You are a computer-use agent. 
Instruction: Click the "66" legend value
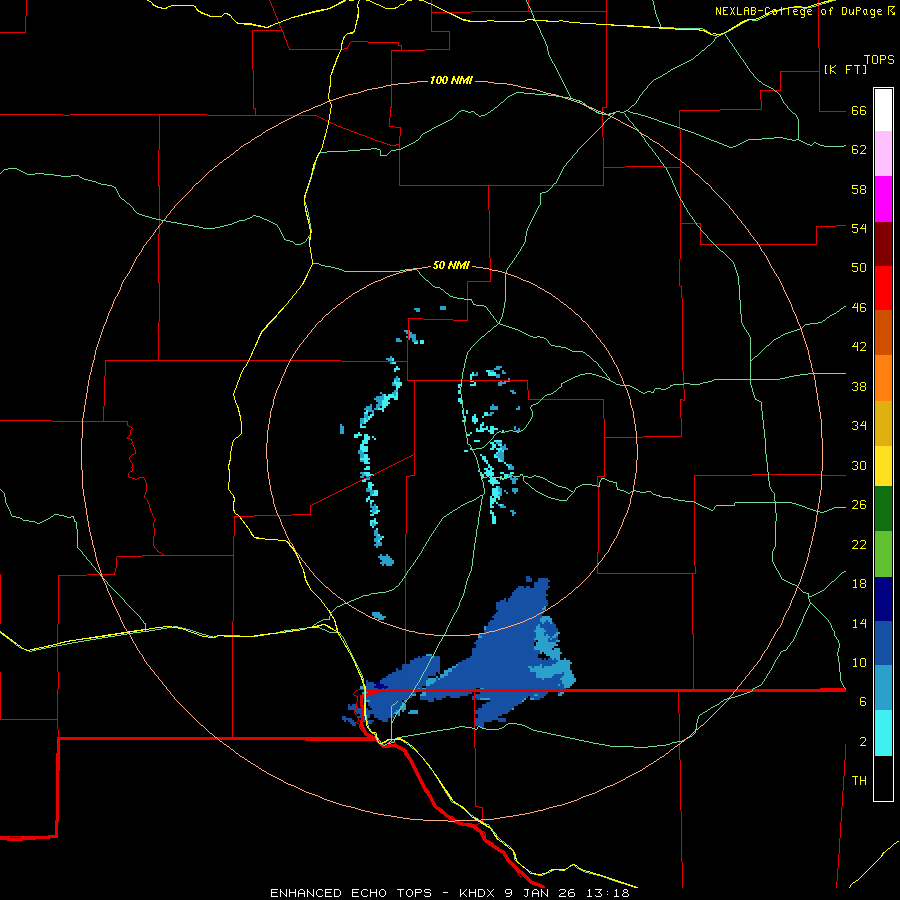[859, 111]
